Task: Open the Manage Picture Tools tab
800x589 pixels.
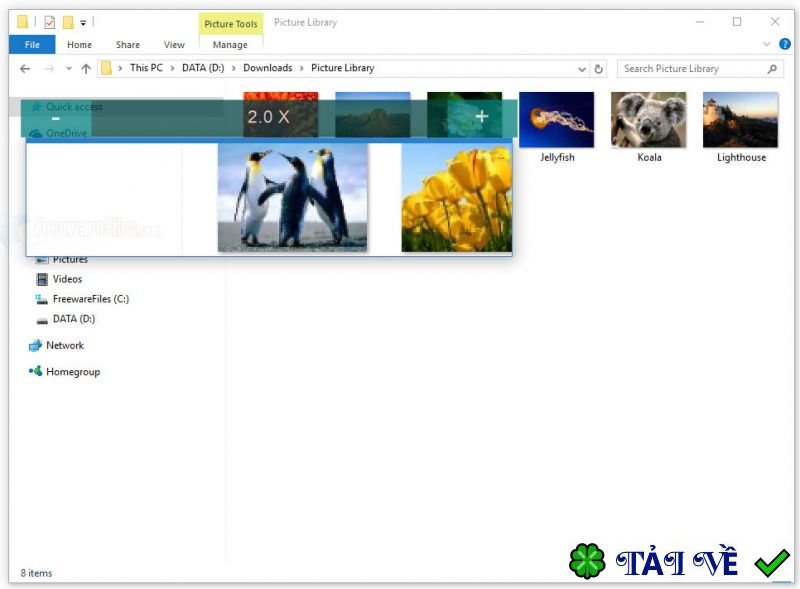Action: tap(230, 45)
